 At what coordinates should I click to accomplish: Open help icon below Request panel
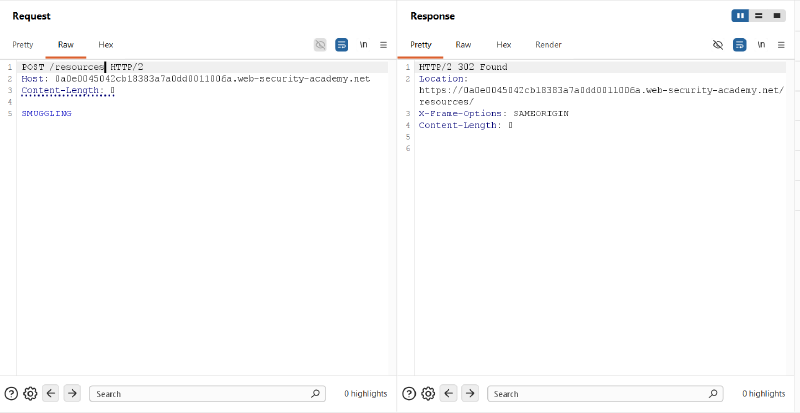point(11,394)
